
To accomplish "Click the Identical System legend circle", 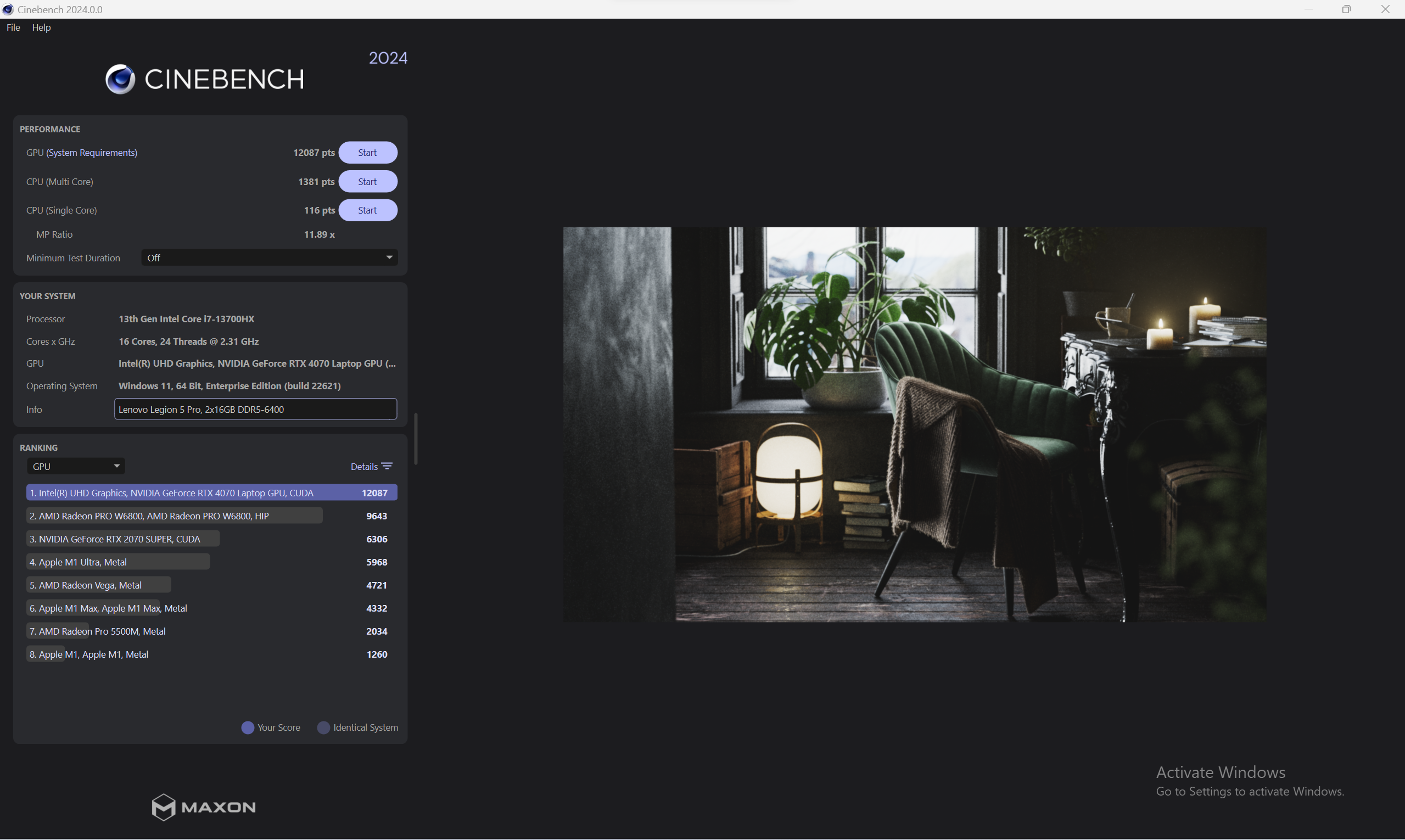I will tap(323, 728).
